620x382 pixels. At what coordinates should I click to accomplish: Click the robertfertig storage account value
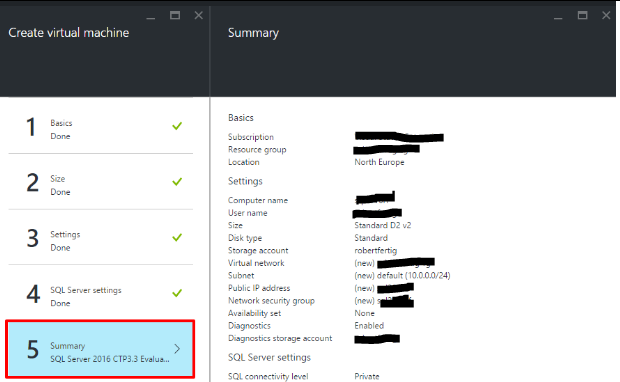click(376, 250)
